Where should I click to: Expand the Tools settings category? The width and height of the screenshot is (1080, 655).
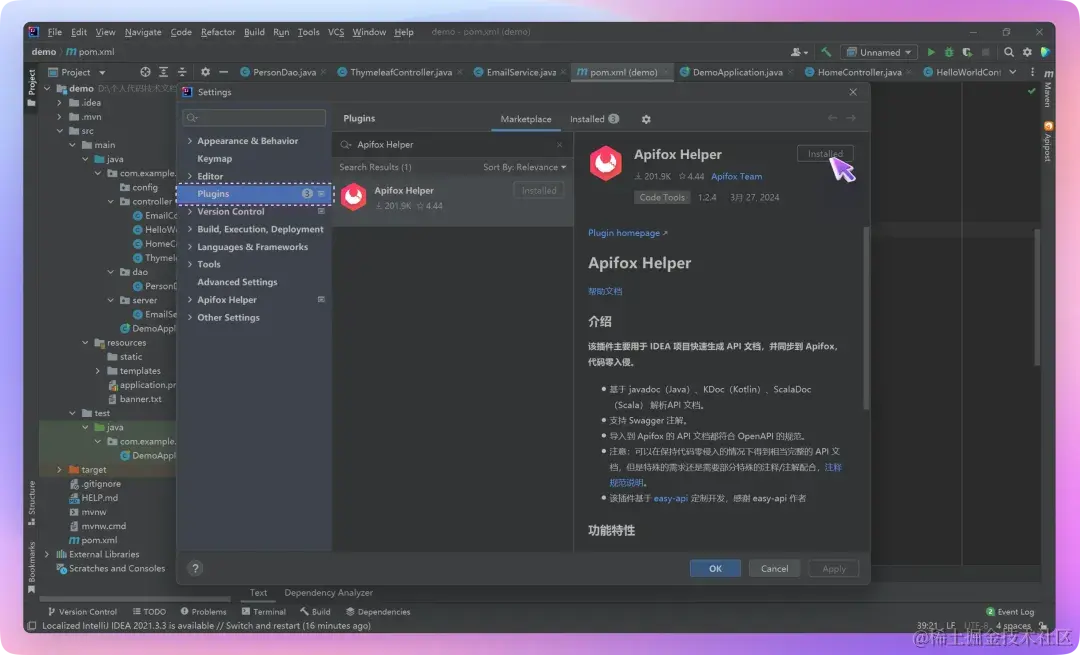[190, 264]
